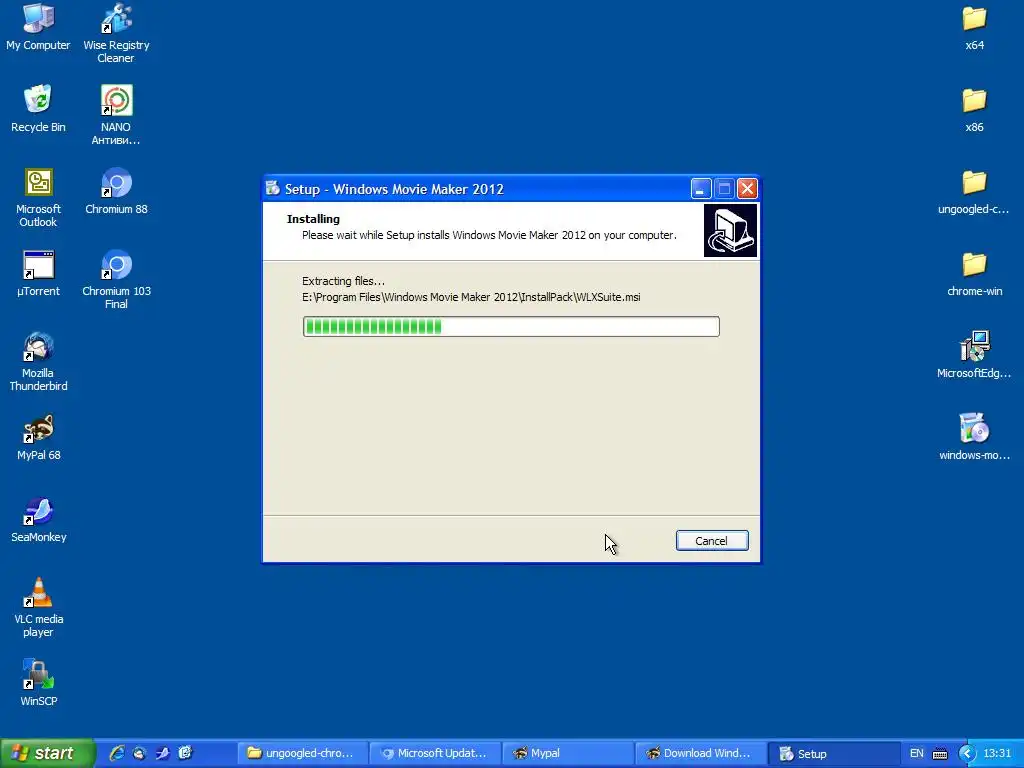Switch to Download Wind... taskbar button
This screenshot has height=768, width=1024.
coord(700,753)
